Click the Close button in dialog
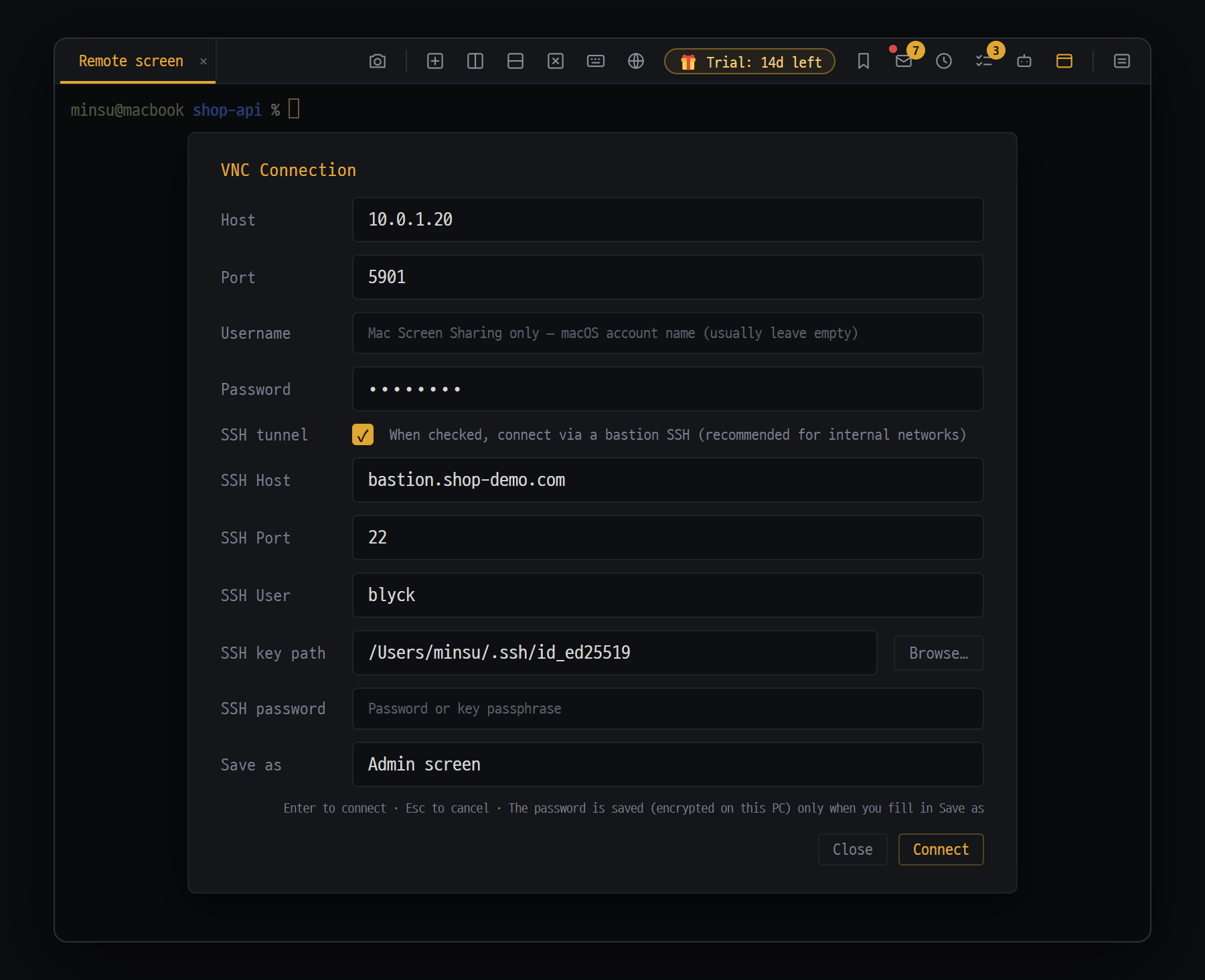 852,849
